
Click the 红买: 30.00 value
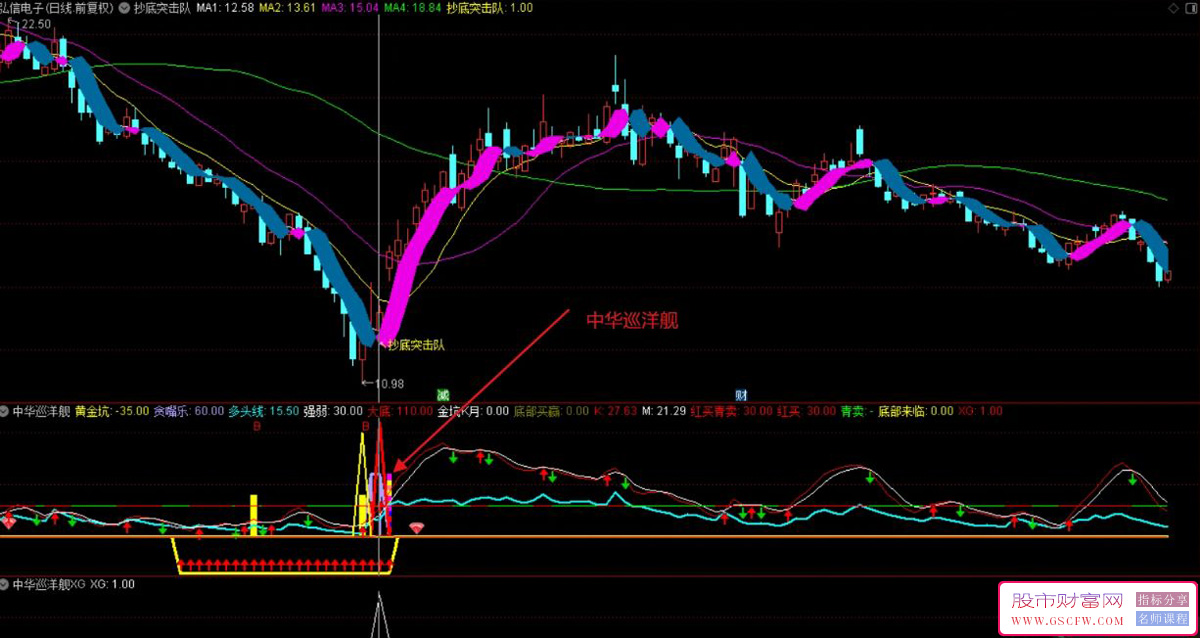point(806,411)
